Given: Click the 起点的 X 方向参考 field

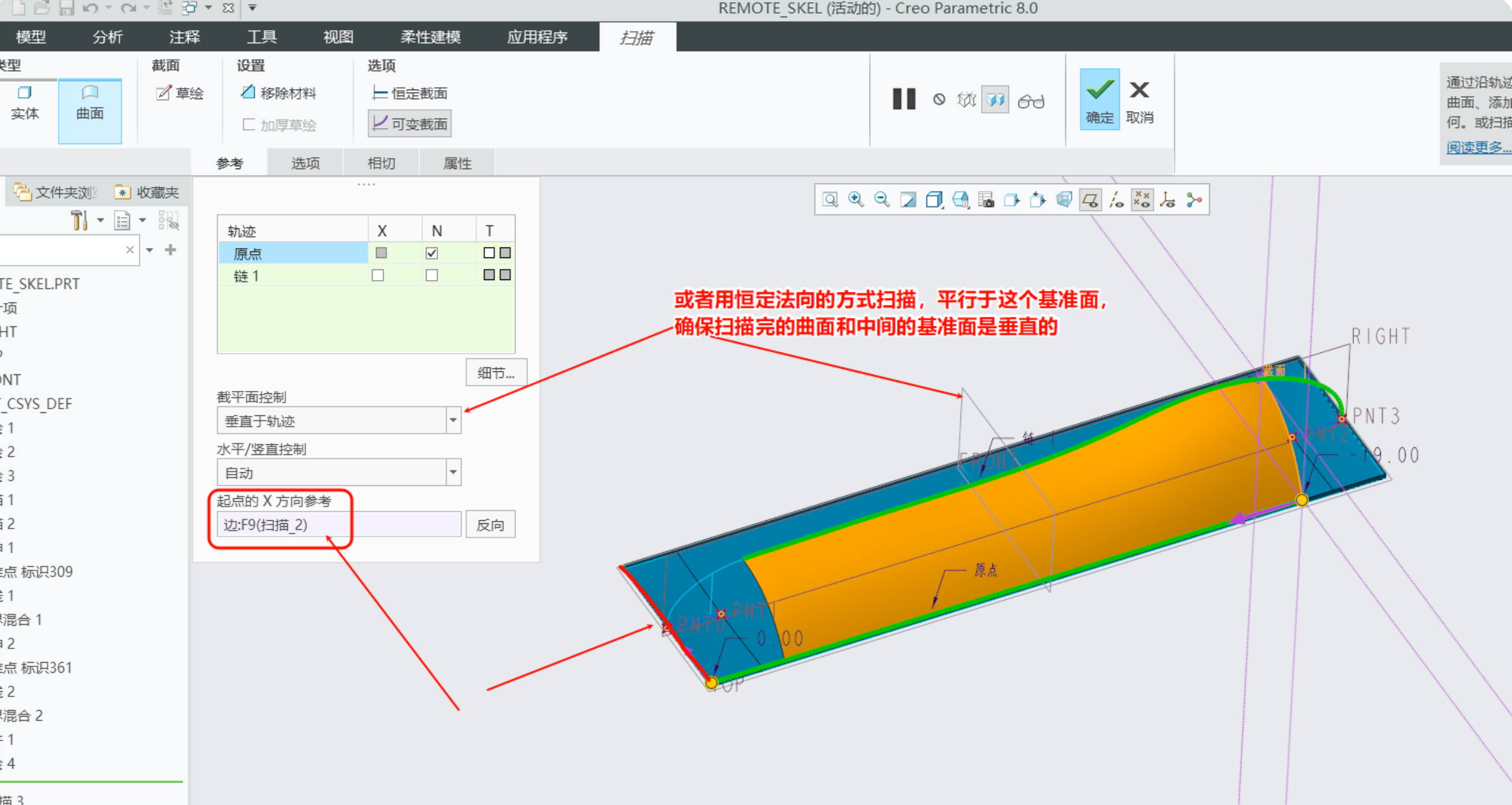Looking at the screenshot, I should click(338, 524).
